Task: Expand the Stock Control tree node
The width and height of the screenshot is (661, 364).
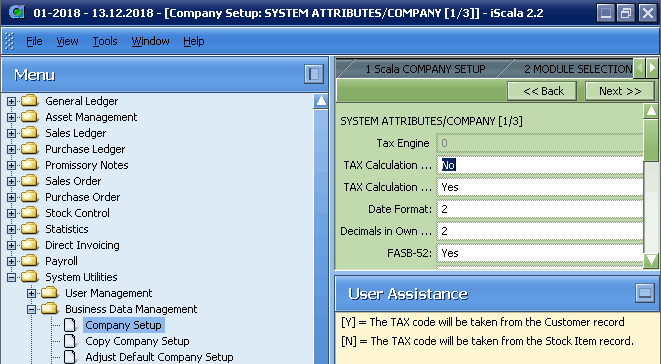Action: (x=11, y=213)
